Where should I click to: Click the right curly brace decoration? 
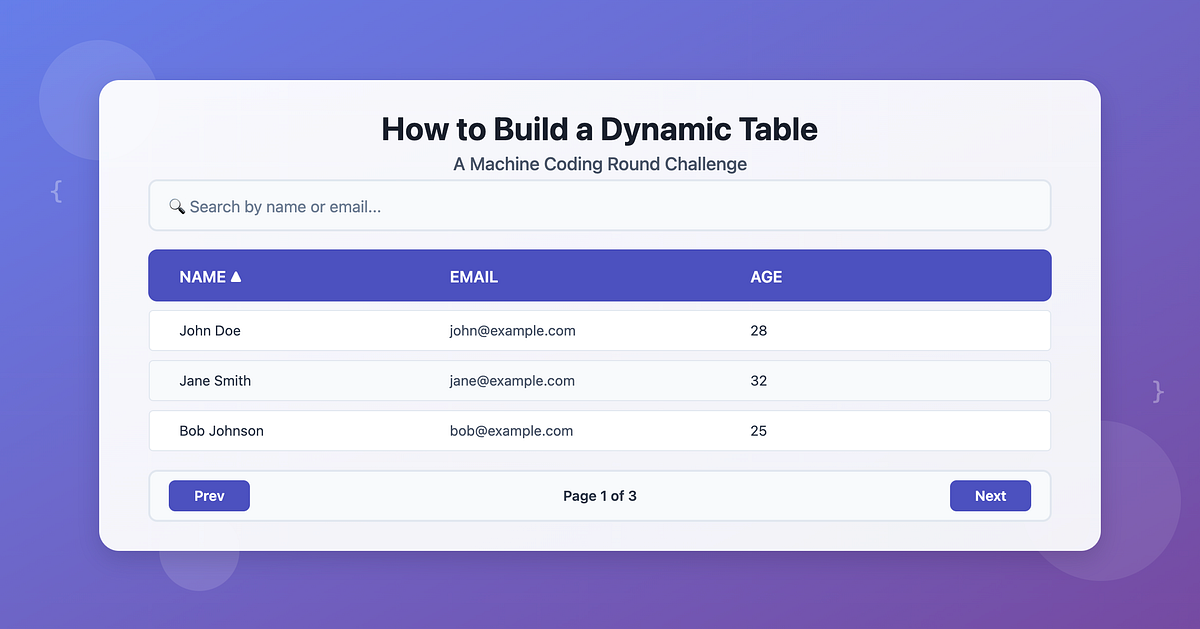pos(1157,392)
